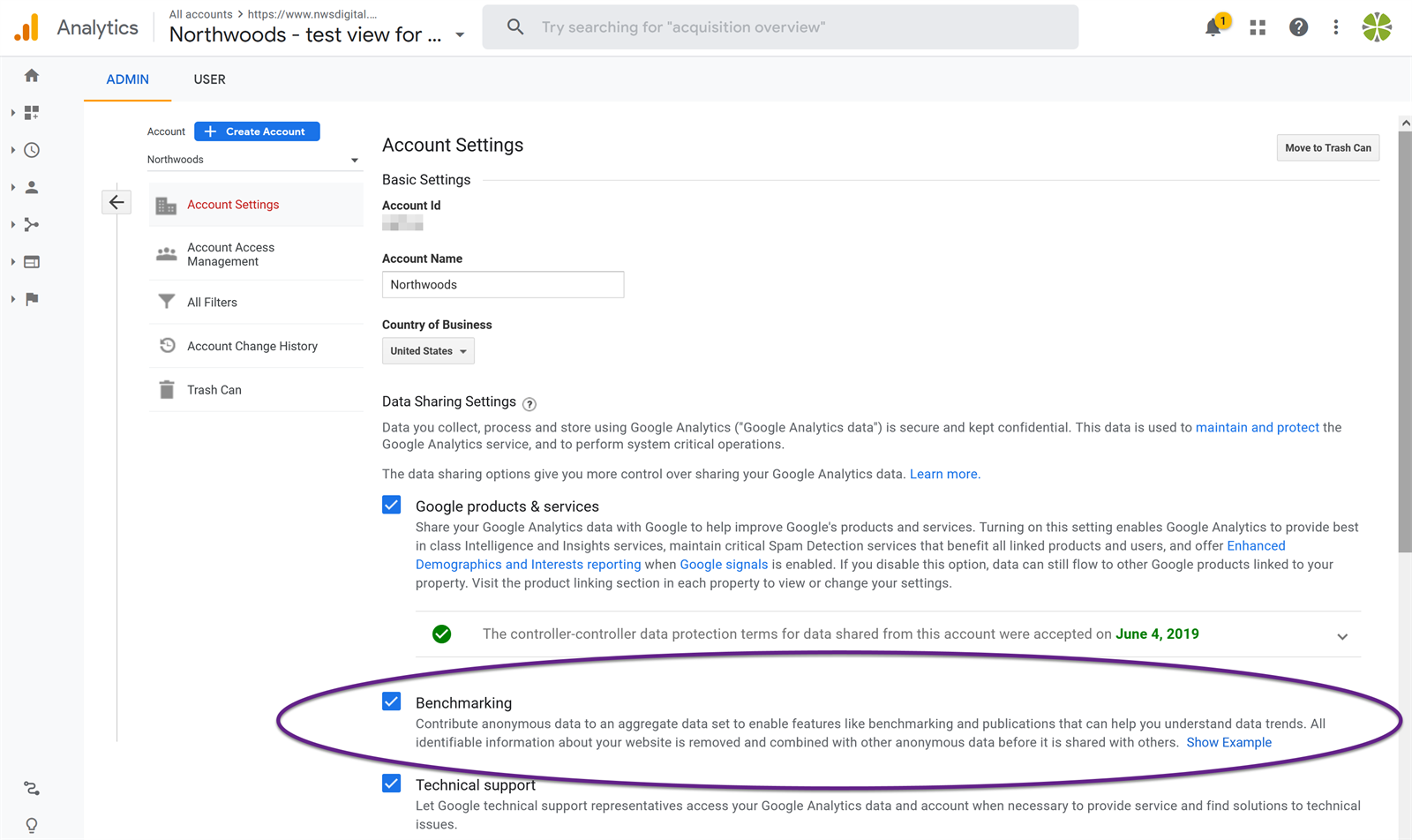Screen dimensions: 1412x840
Task: Switch to the USER tab
Action: click(x=209, y=79)
